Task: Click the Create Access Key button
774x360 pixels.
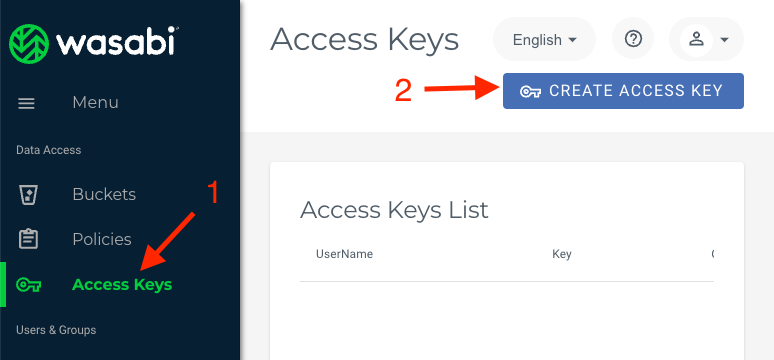Action: (623, 91)
